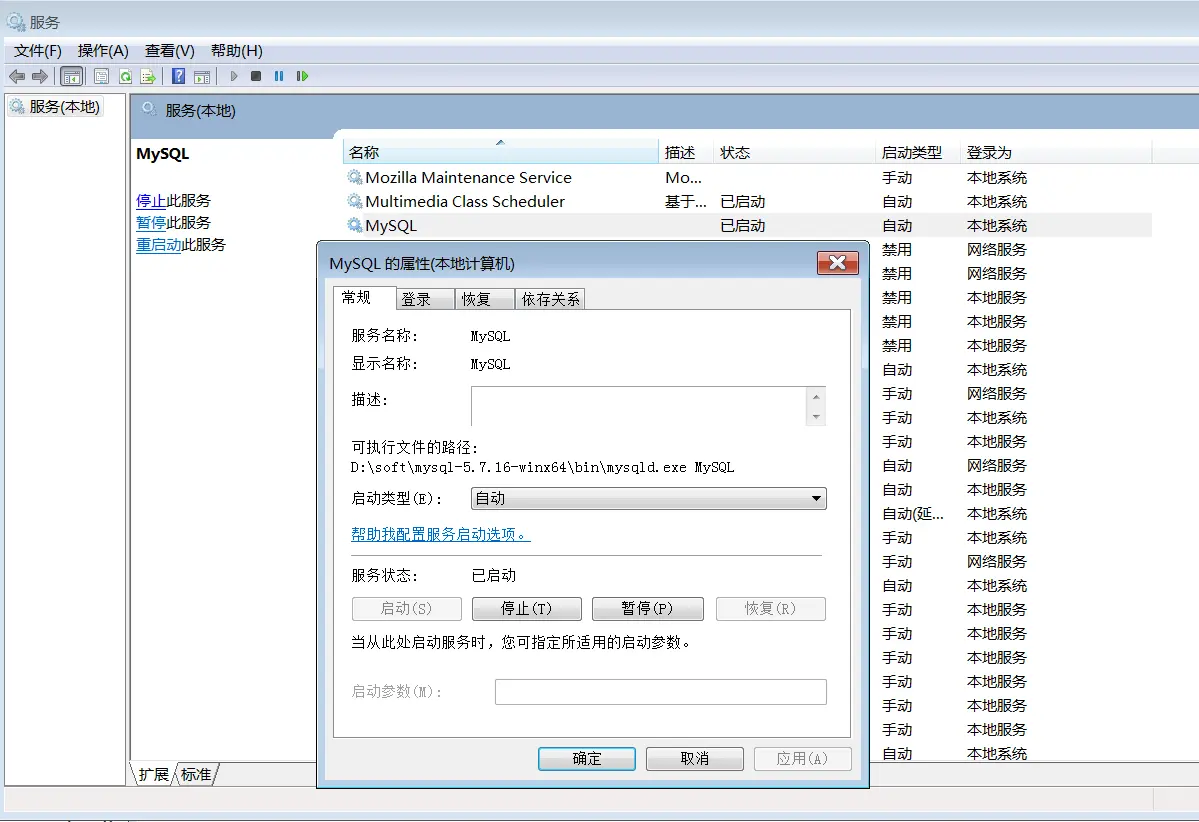Sort by the 状态 column header
The width and height of the screenshot is (1199, 822).
click(794, 152)
